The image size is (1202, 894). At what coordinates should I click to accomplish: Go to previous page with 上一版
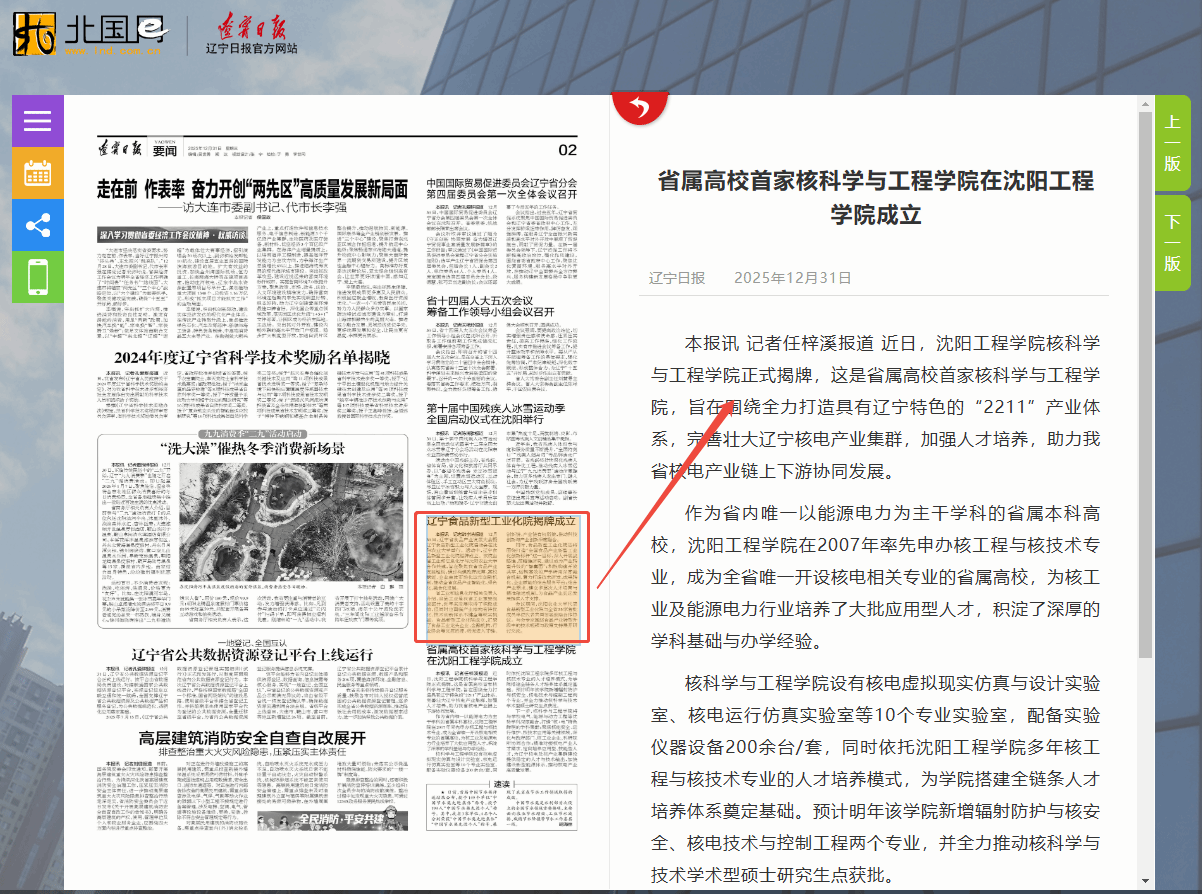1172,143
